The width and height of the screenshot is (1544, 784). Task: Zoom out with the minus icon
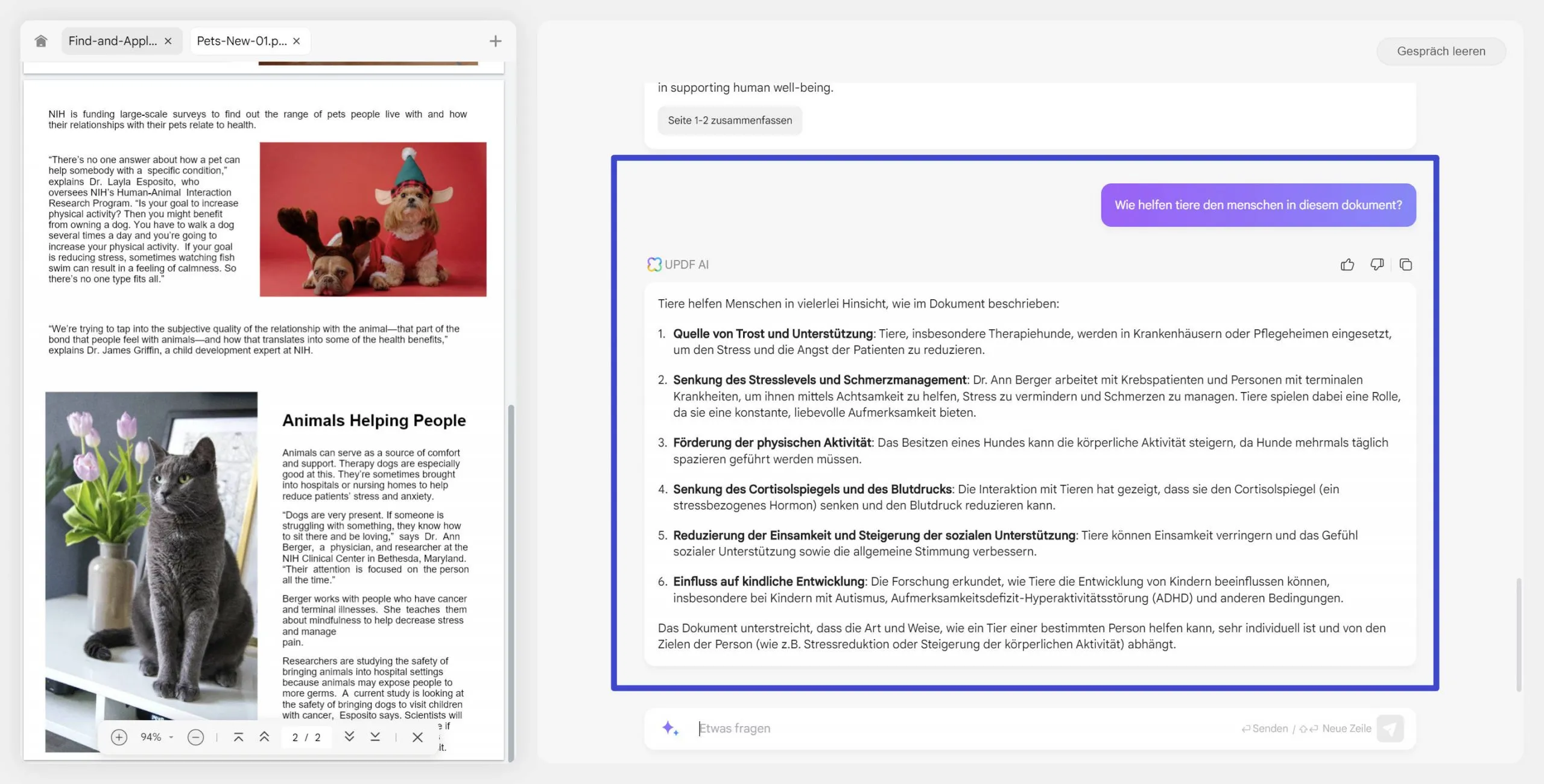195,737
